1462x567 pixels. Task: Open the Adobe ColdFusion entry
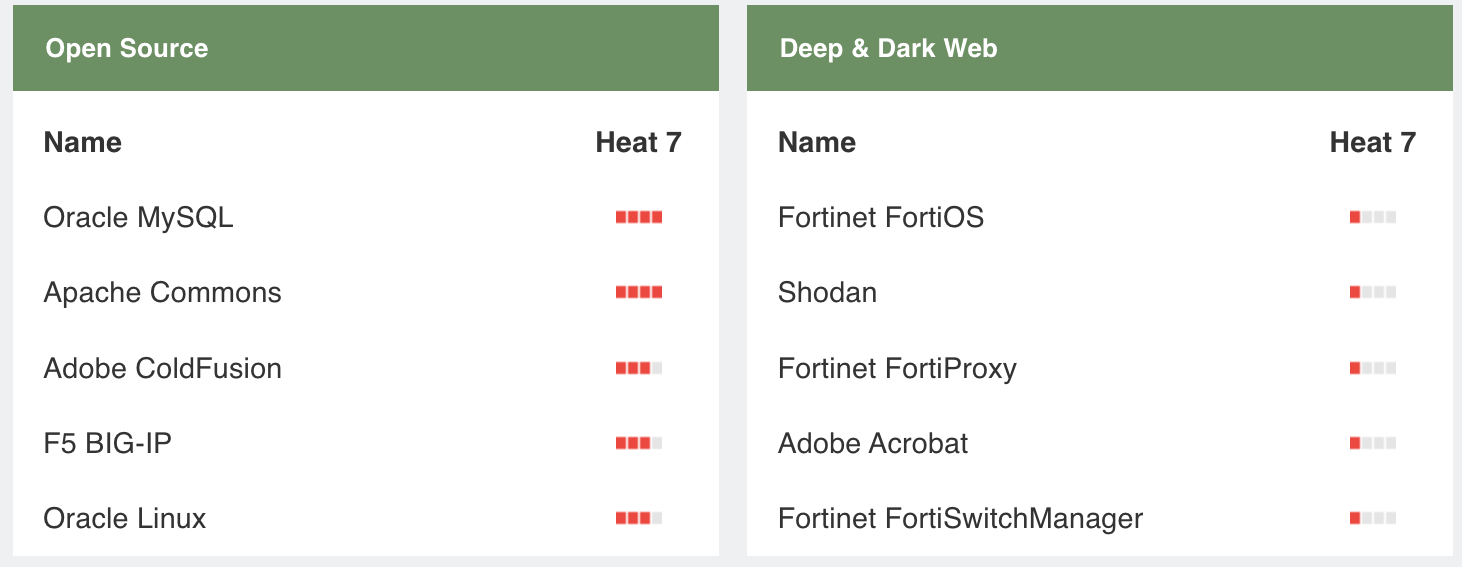(x=162, y=369)
